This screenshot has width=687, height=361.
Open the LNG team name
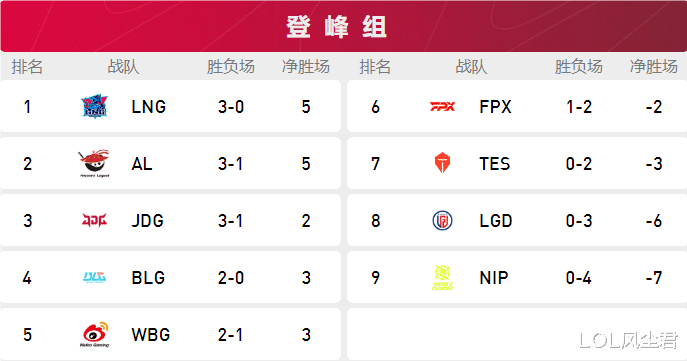tap(149, 107)
